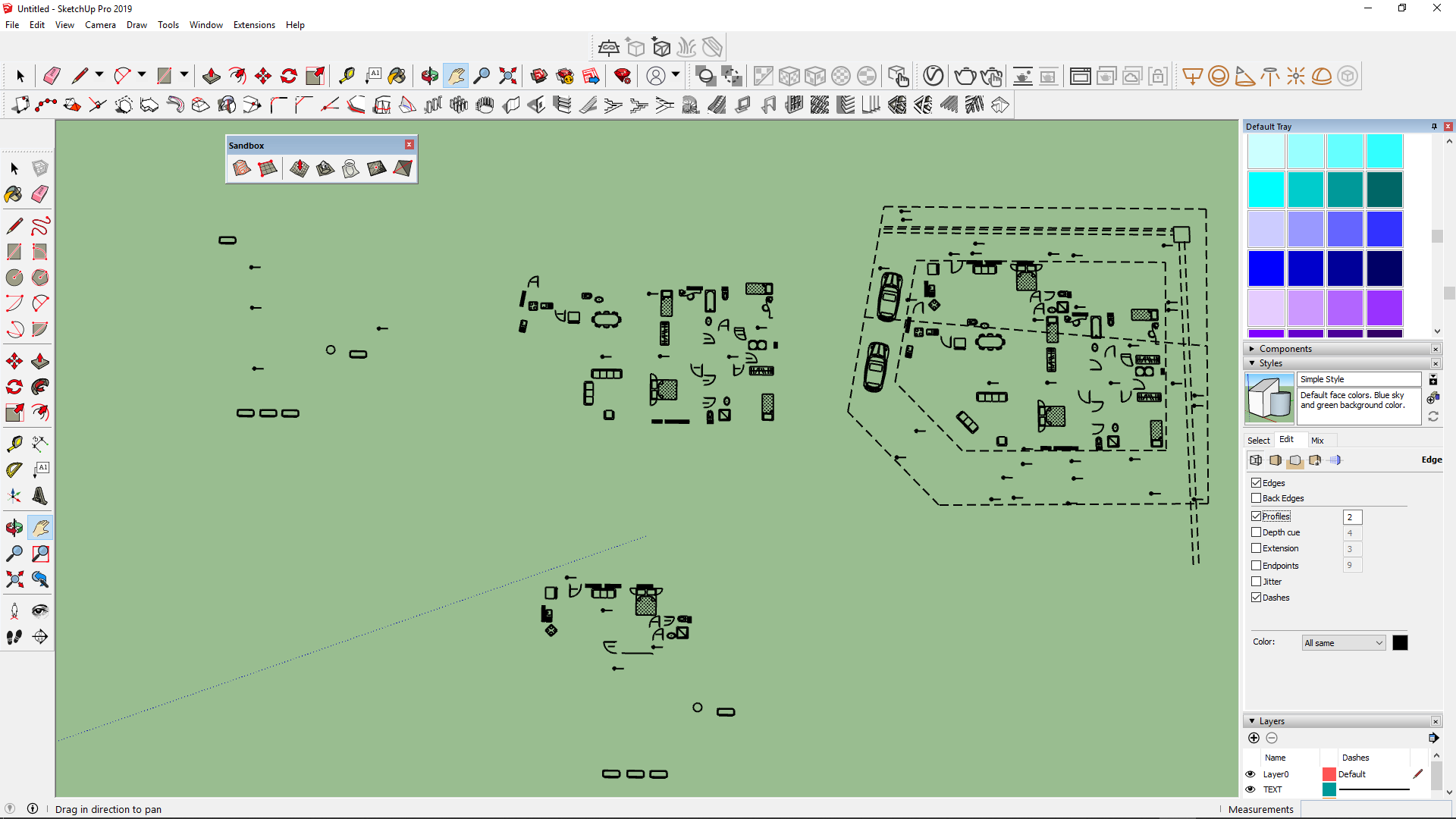The image size is (1456, 819).
Task: Enable the Back Edges checkbox
Action: 1256,498
